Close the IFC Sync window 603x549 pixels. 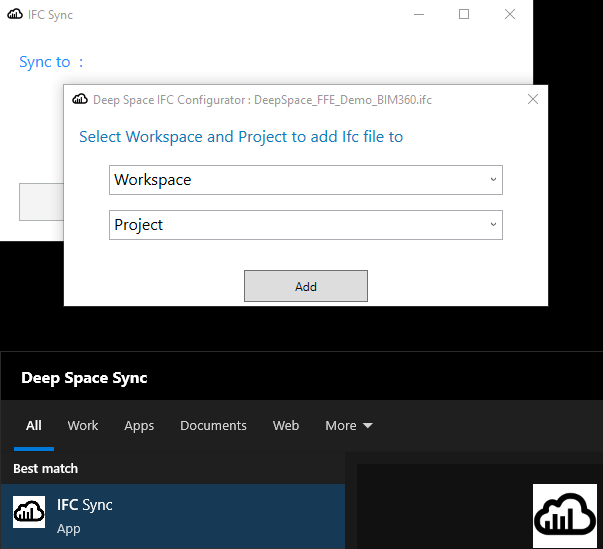tap(510, 14)
